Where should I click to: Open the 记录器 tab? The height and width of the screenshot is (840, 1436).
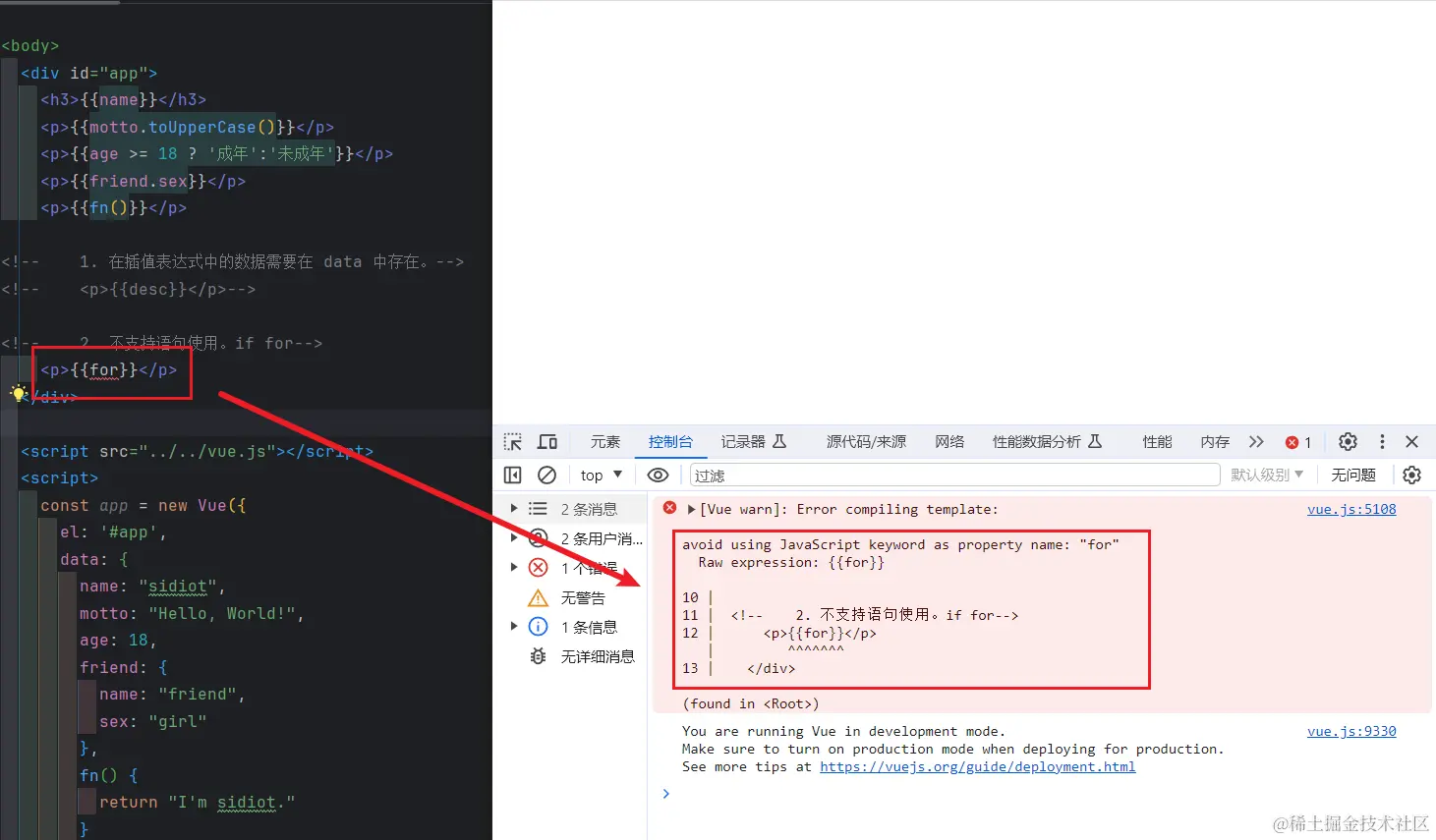pos(753,442)
